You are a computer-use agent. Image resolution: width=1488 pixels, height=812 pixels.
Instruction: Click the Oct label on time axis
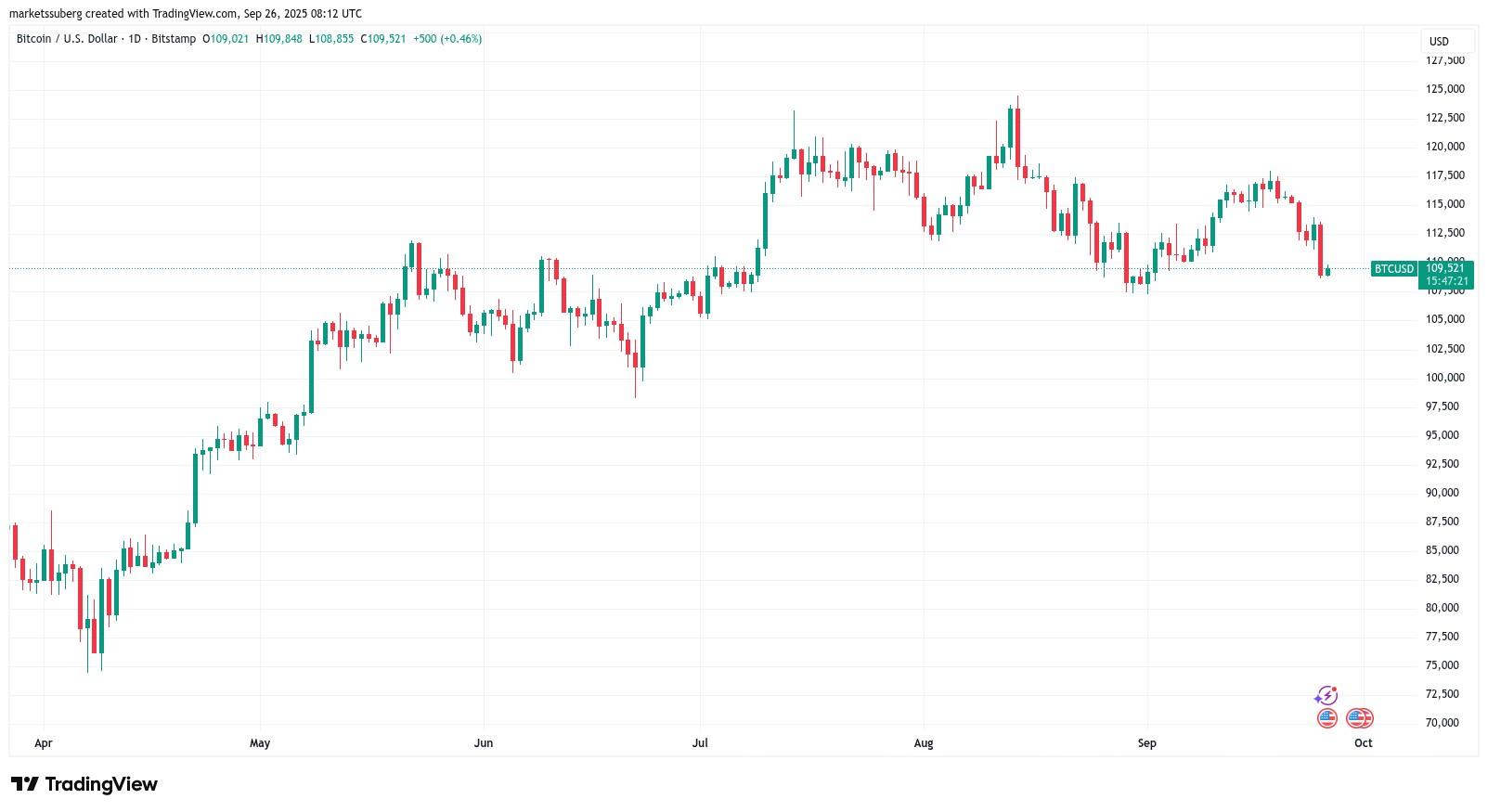point(1363,742)
